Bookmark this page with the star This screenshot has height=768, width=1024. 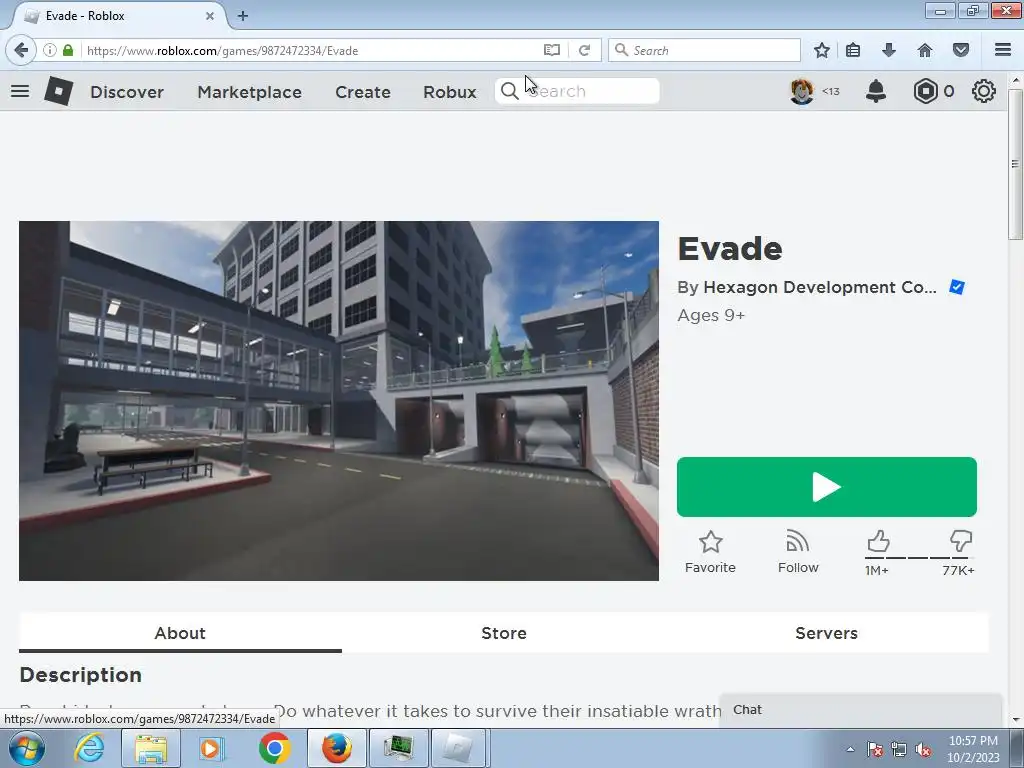(822, 50)
